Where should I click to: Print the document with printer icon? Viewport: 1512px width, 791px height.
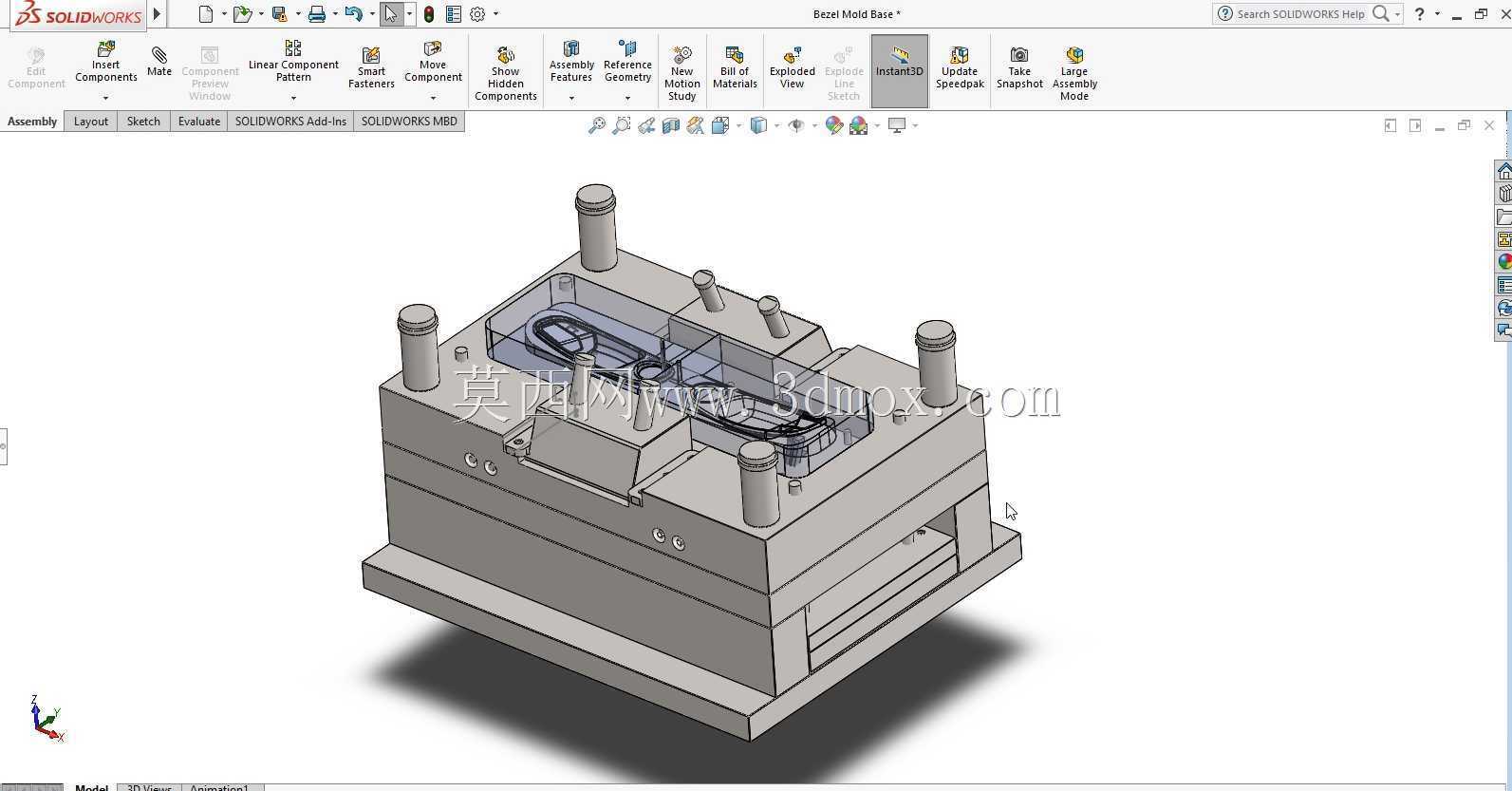click(x=317, y=14)
